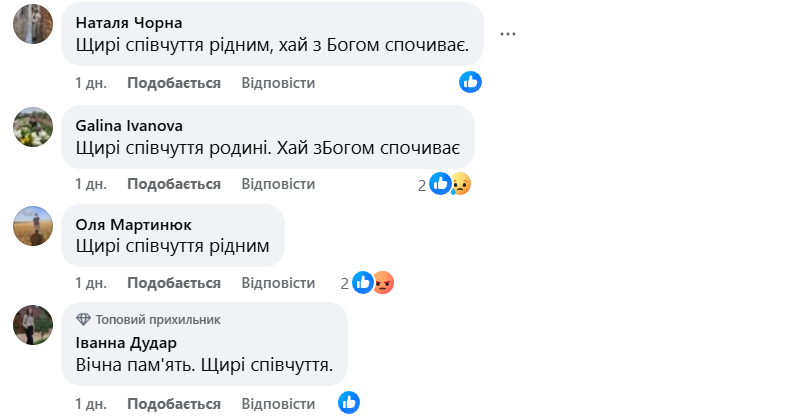Click the reaction icons under Оля Мартинюк's comment
This screenshot has width=803, height=420.
[x=372, y=283]
